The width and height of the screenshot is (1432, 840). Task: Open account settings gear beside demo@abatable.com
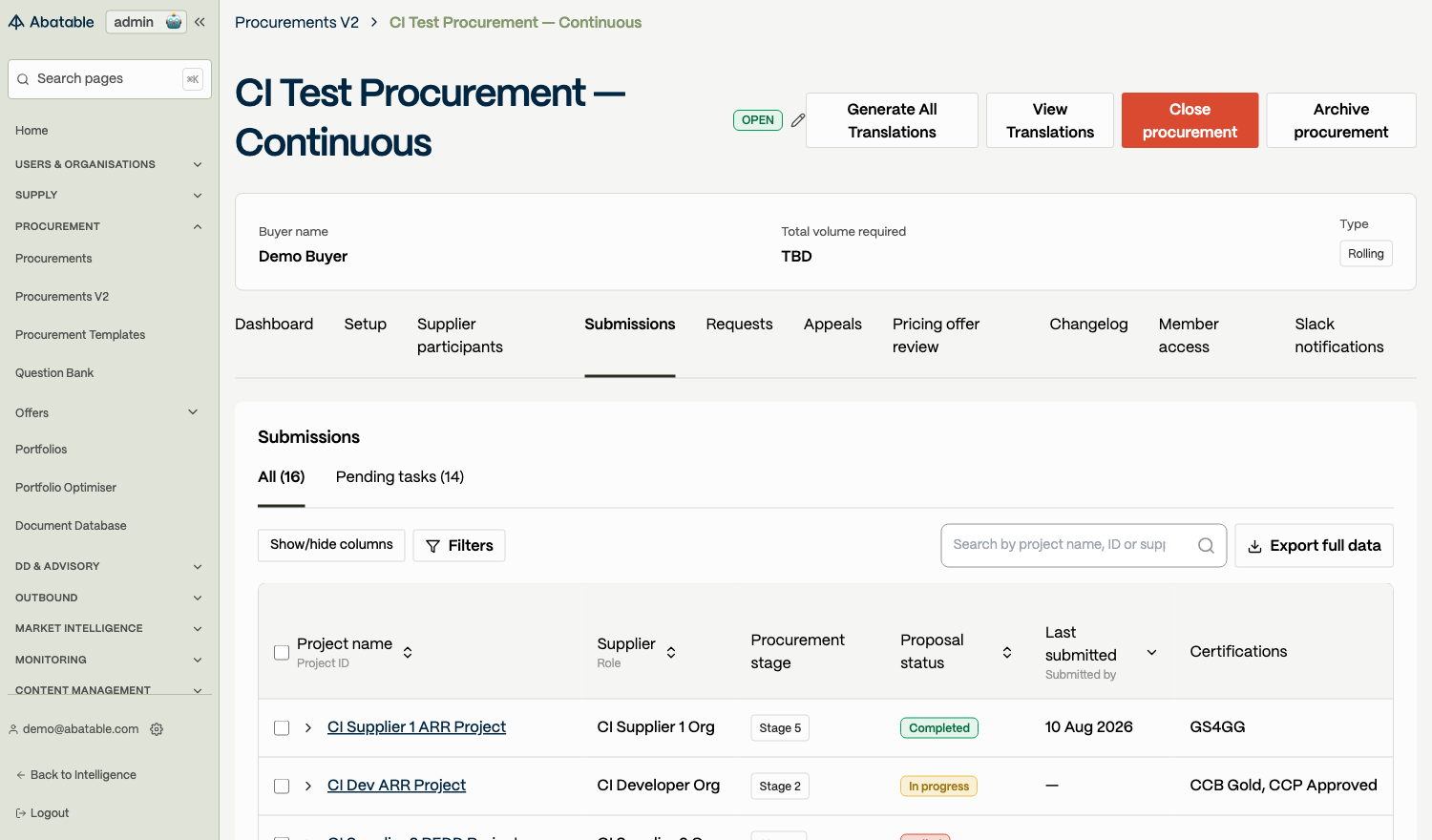point(157,729)
